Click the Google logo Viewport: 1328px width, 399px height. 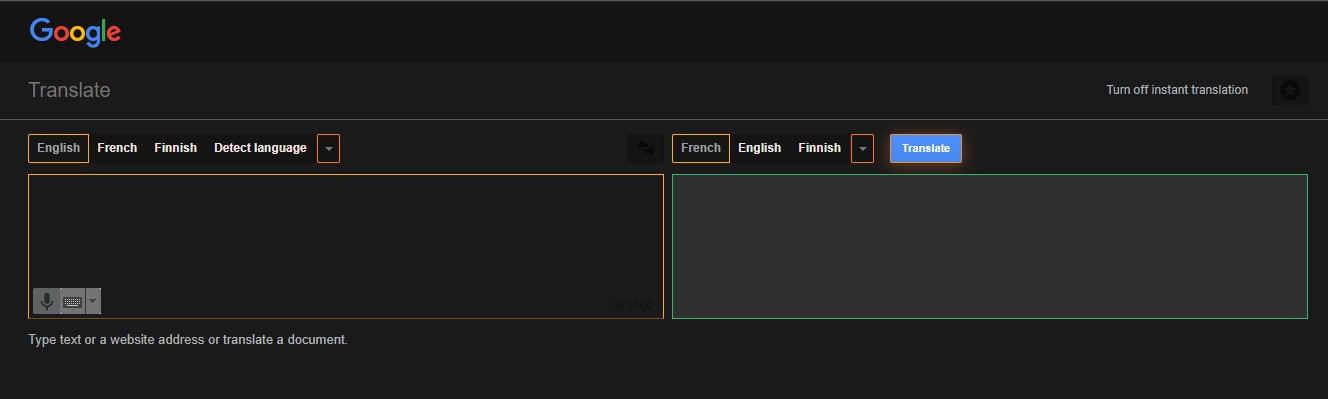[75, 32]
